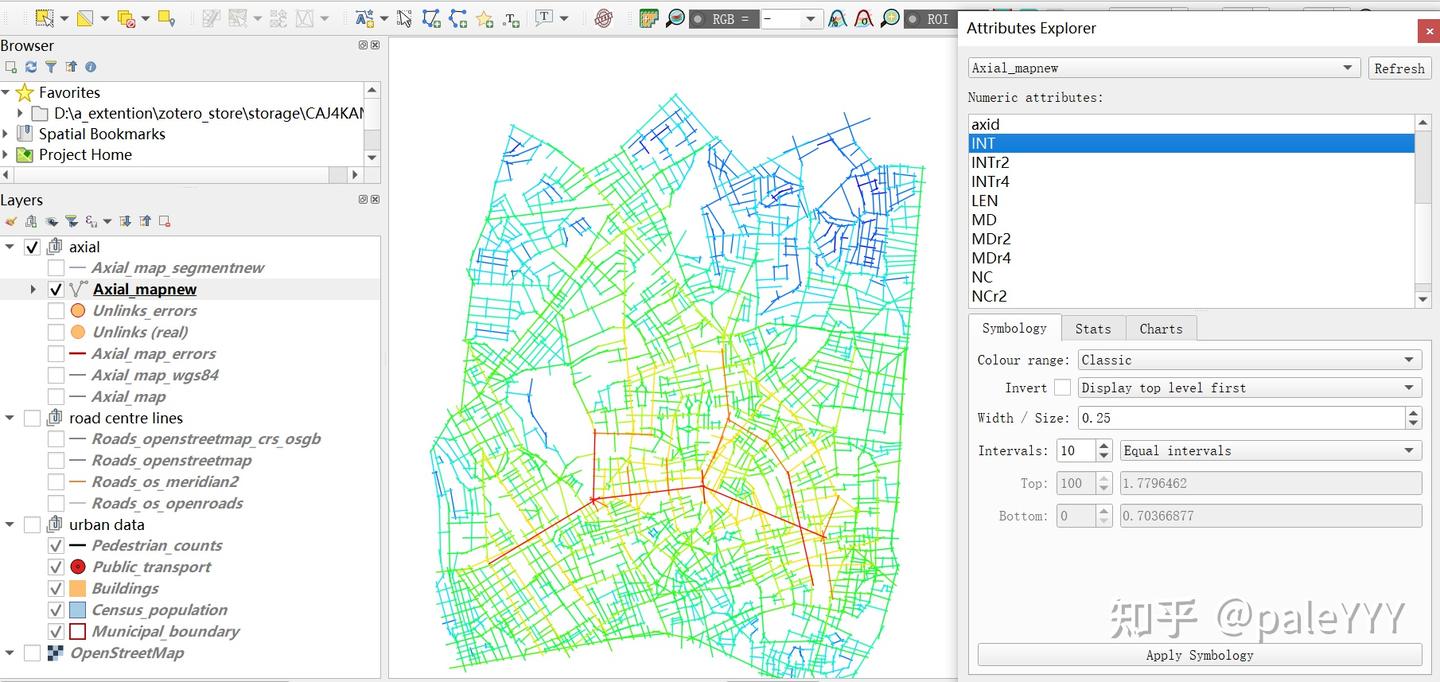This screenshot has height=682, width=1440.
Task: Click the star-shaped add annotation icon
Action: point(484,19)
